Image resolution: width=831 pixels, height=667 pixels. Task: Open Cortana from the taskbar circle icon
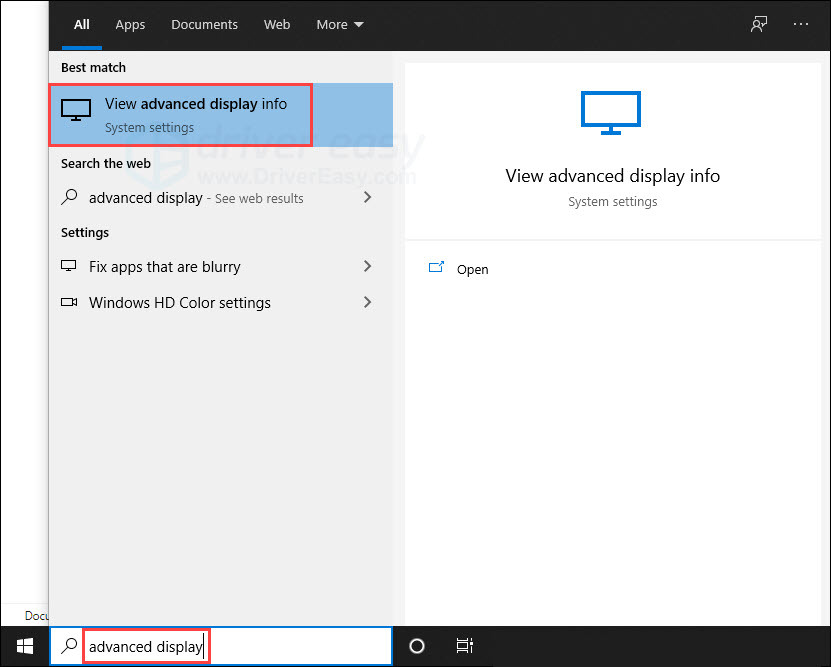[417, 646]
